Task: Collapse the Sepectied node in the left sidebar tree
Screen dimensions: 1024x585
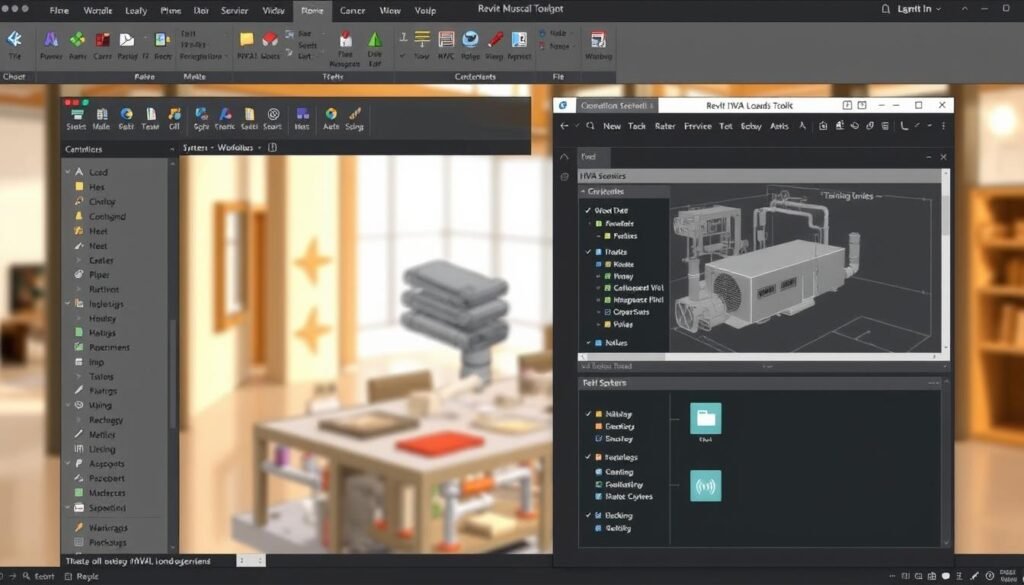Action: tap(68, 507)
